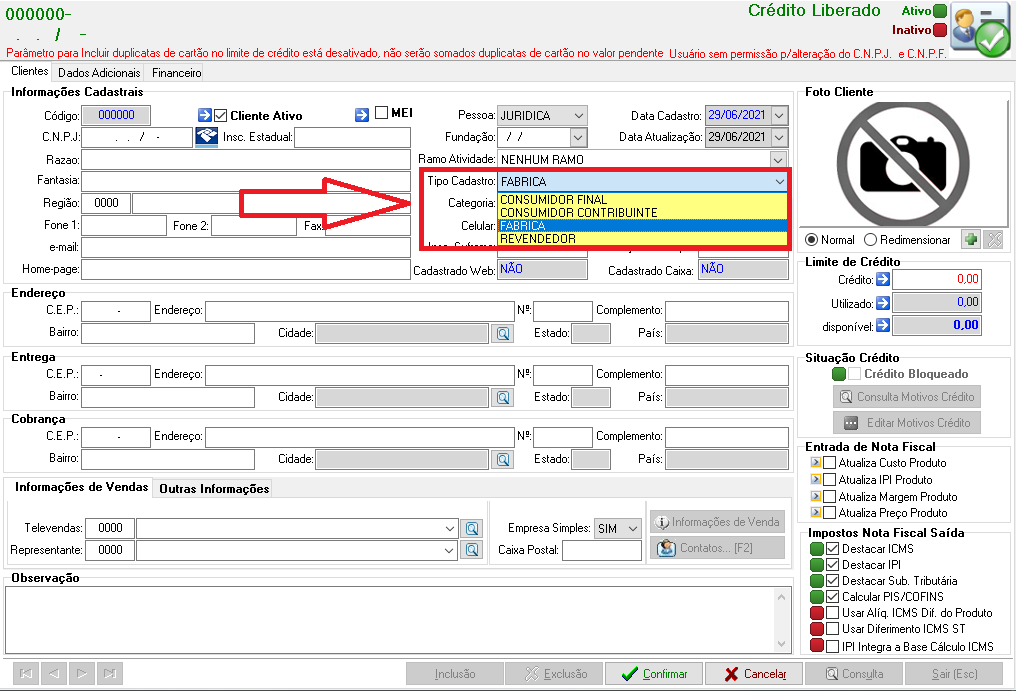This screenshot has height=691, width=1016.
Task: Click the Cidade search icon in Endereço section
Action: click(503, 334)
